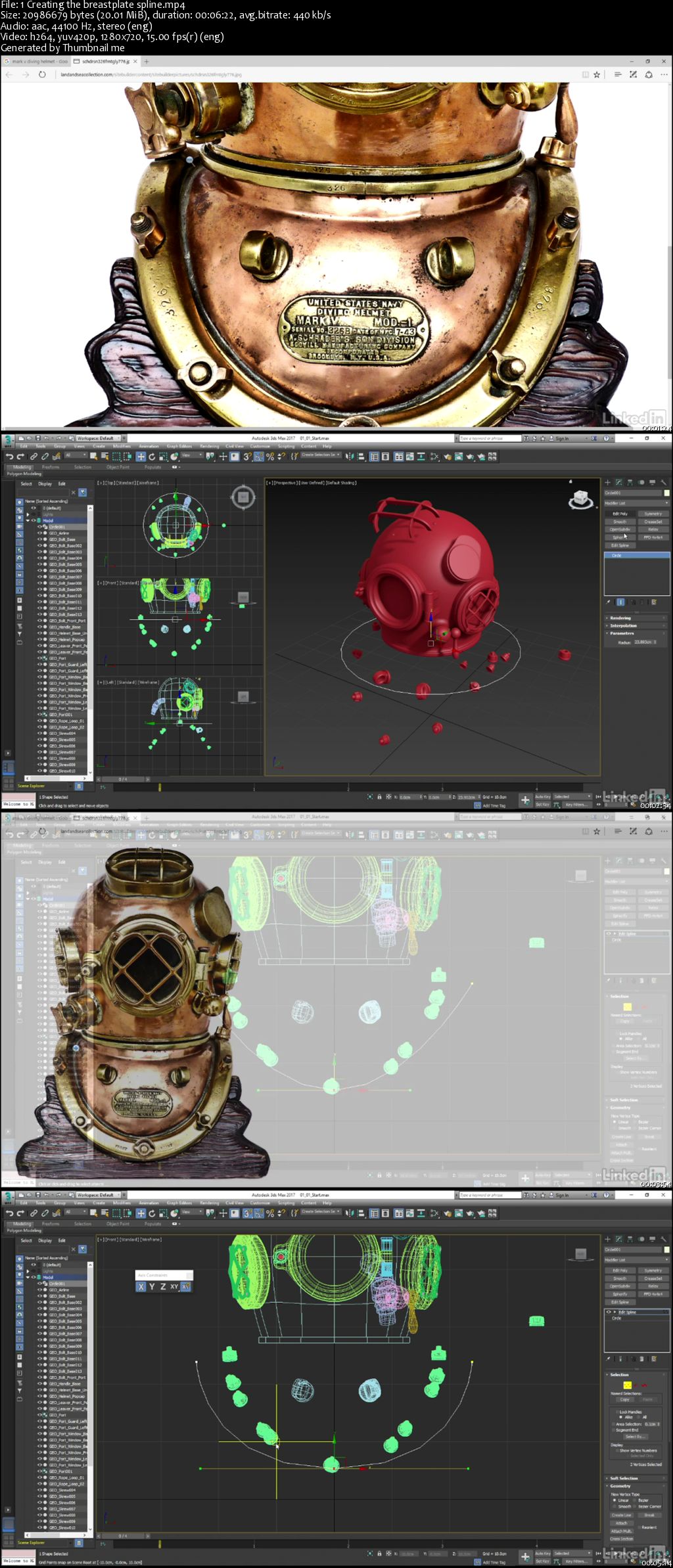Open the Hierarchy panel tab in the 00:05:14 frame
The height and width of the screenshot is (1568, 673).
tap(630, 1239)
